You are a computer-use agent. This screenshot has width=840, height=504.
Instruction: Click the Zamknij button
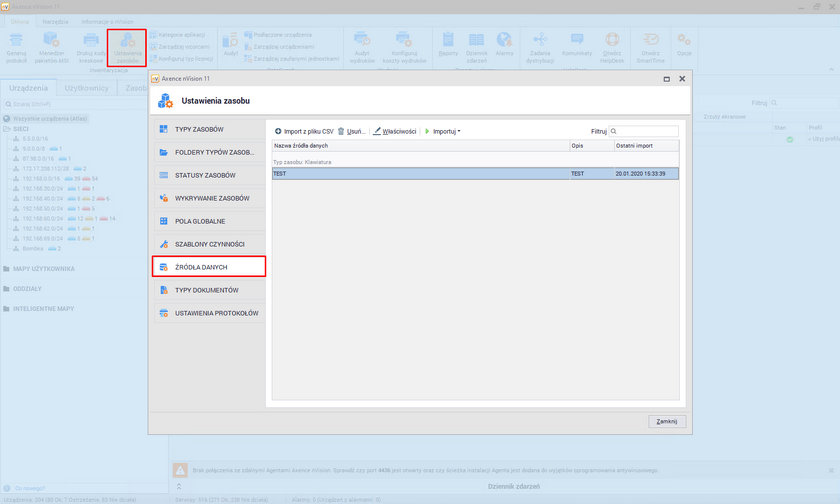(666, 421)
